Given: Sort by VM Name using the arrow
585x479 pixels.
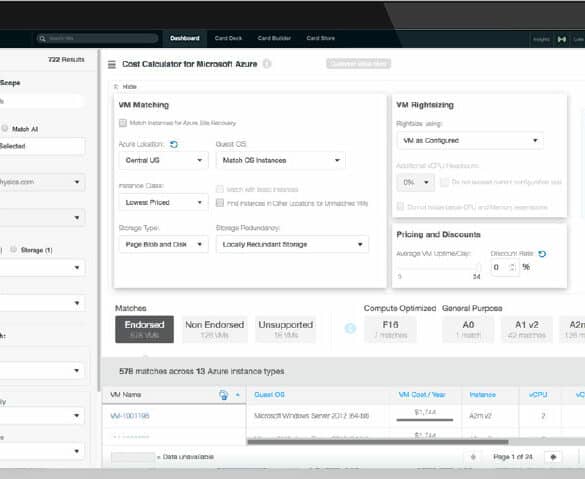Looking at the screenshot, I should 238,395.
